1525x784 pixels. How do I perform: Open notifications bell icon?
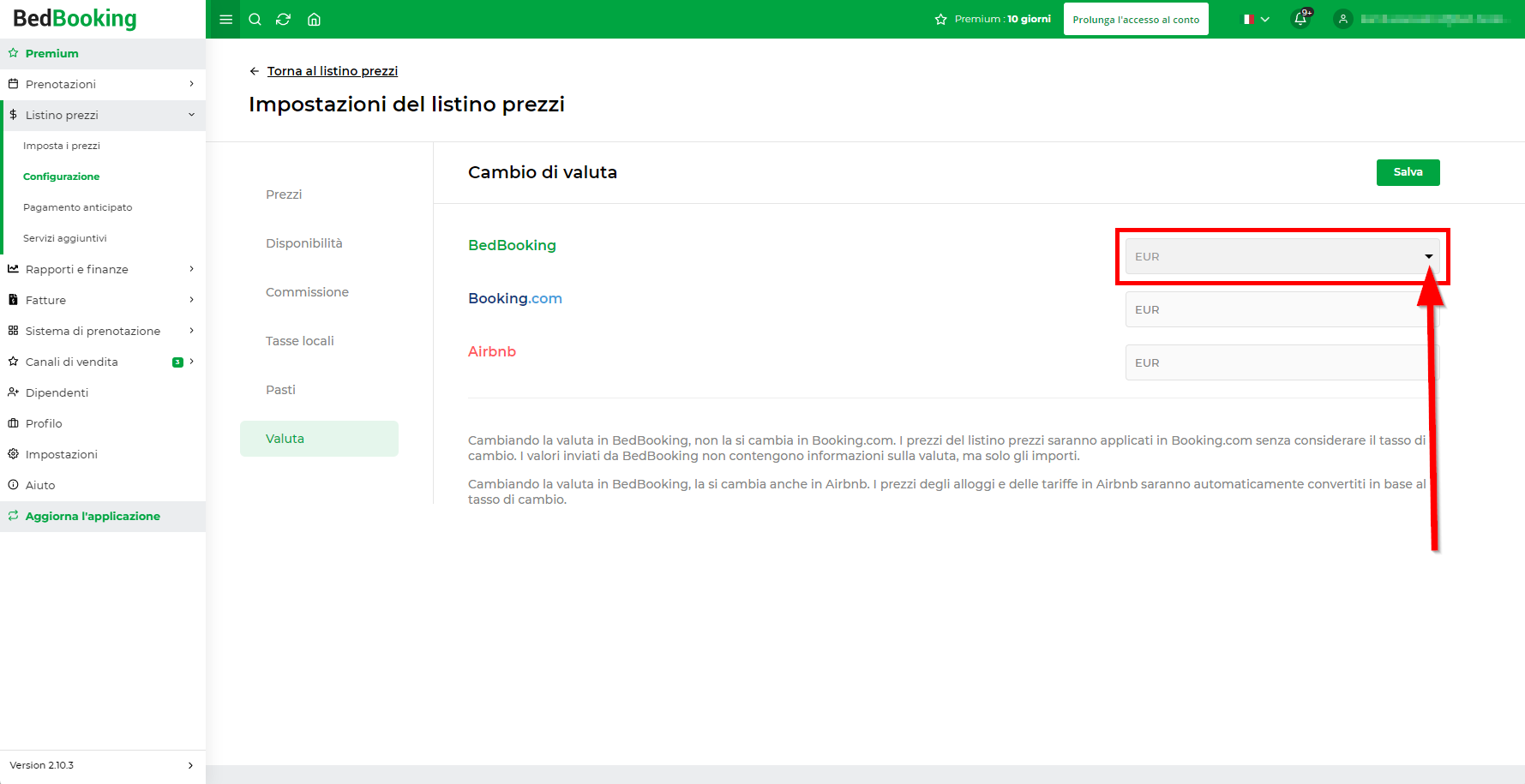[x=1300, y=19]
